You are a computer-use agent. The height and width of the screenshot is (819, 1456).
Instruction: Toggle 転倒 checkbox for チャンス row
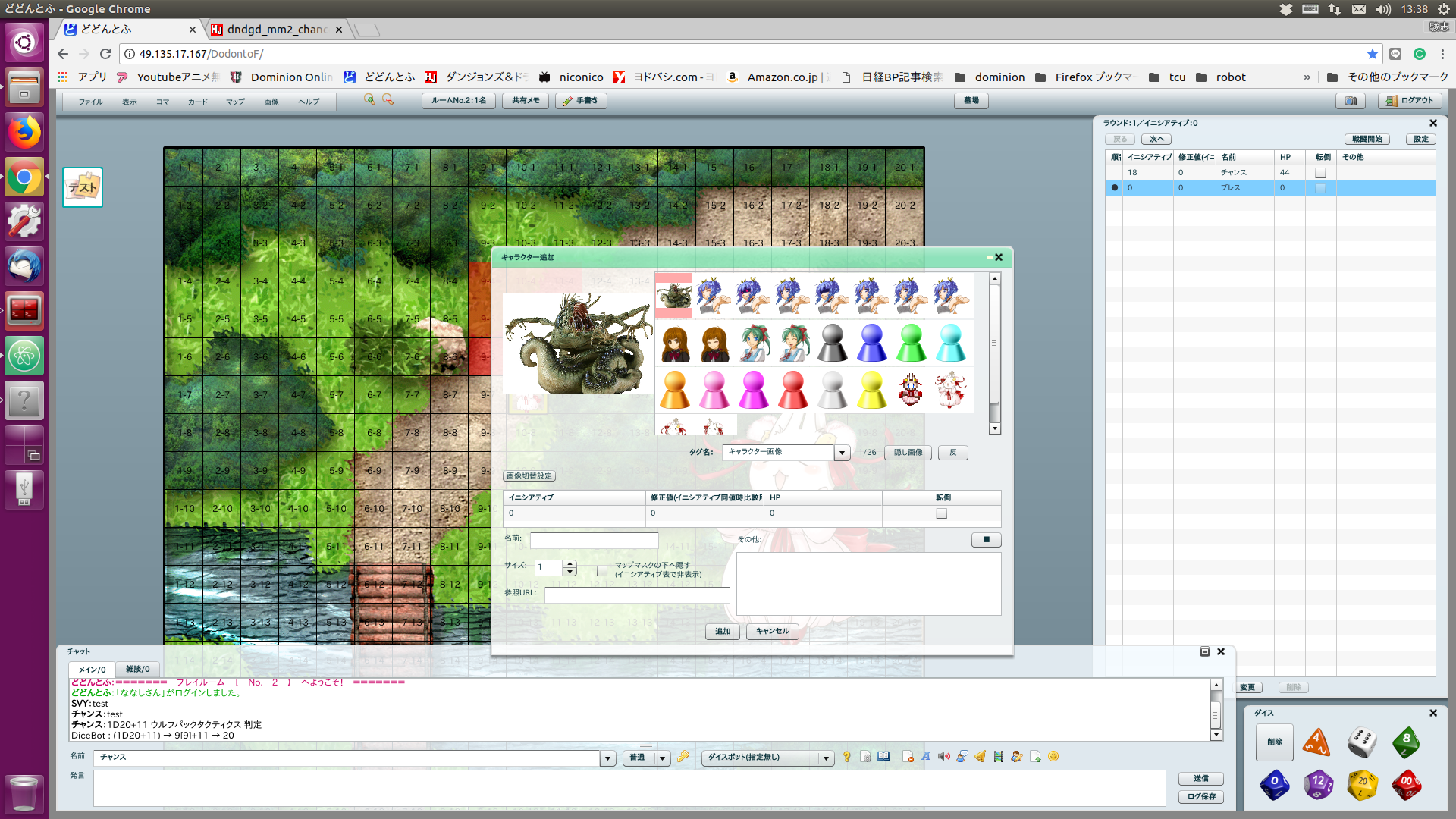click(1320, 173)
